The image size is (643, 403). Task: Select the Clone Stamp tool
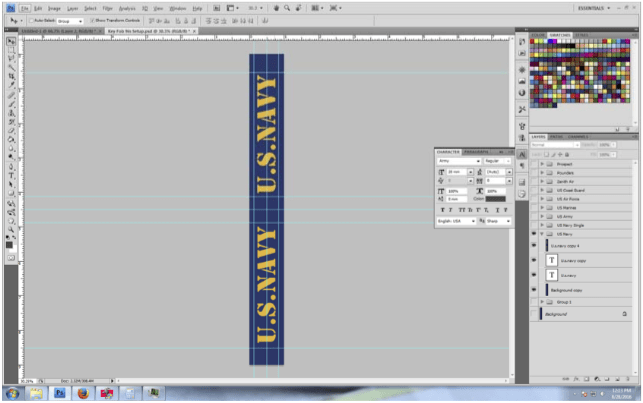[x=11, y=113]
